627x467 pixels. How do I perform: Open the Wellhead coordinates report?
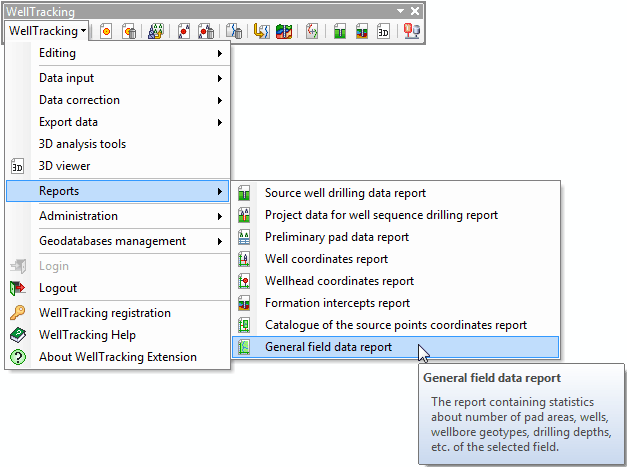[x=395, y=281]
